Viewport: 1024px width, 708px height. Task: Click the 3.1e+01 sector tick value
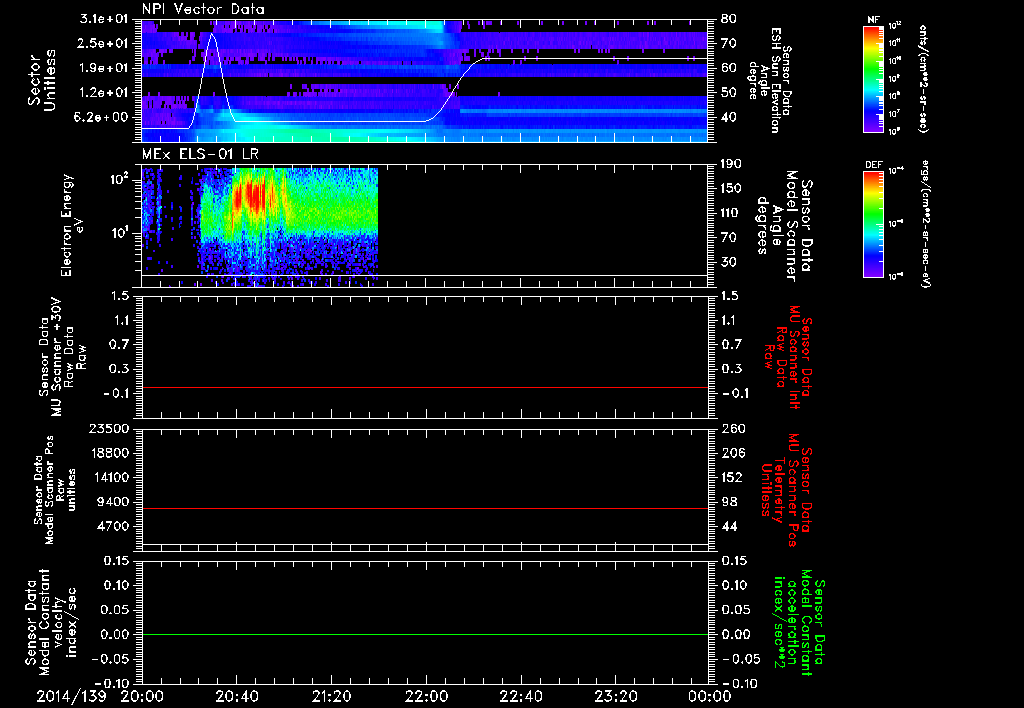coord(104,19)
